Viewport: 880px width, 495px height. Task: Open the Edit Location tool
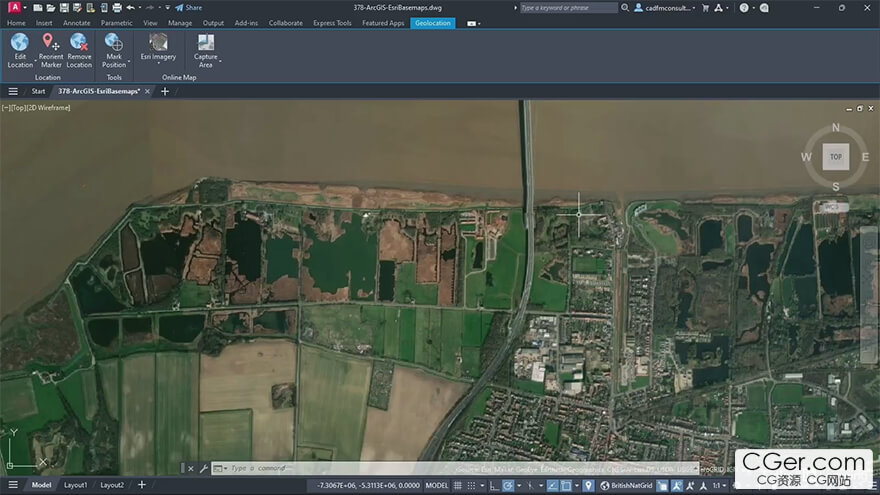coord(20,51)
